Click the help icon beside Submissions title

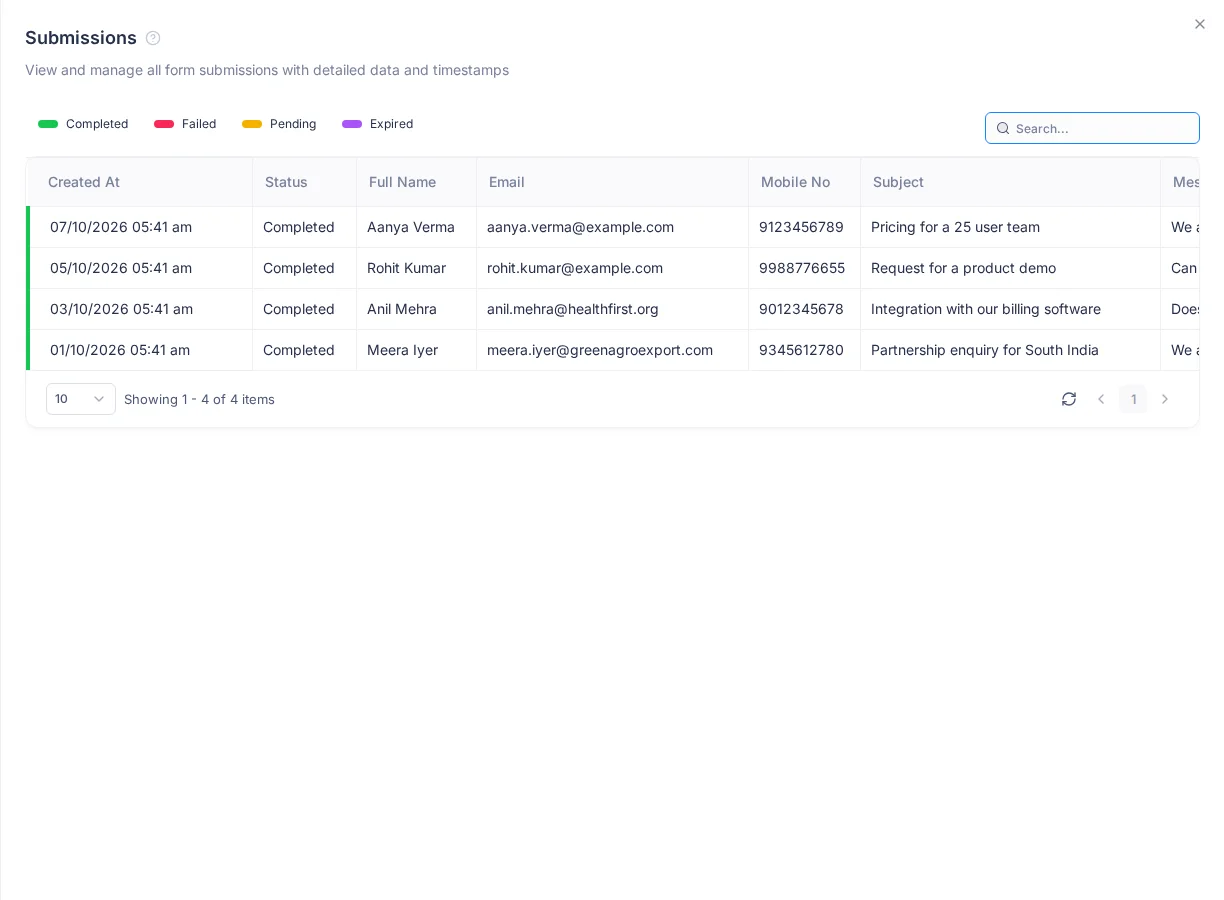click(153, 38)
